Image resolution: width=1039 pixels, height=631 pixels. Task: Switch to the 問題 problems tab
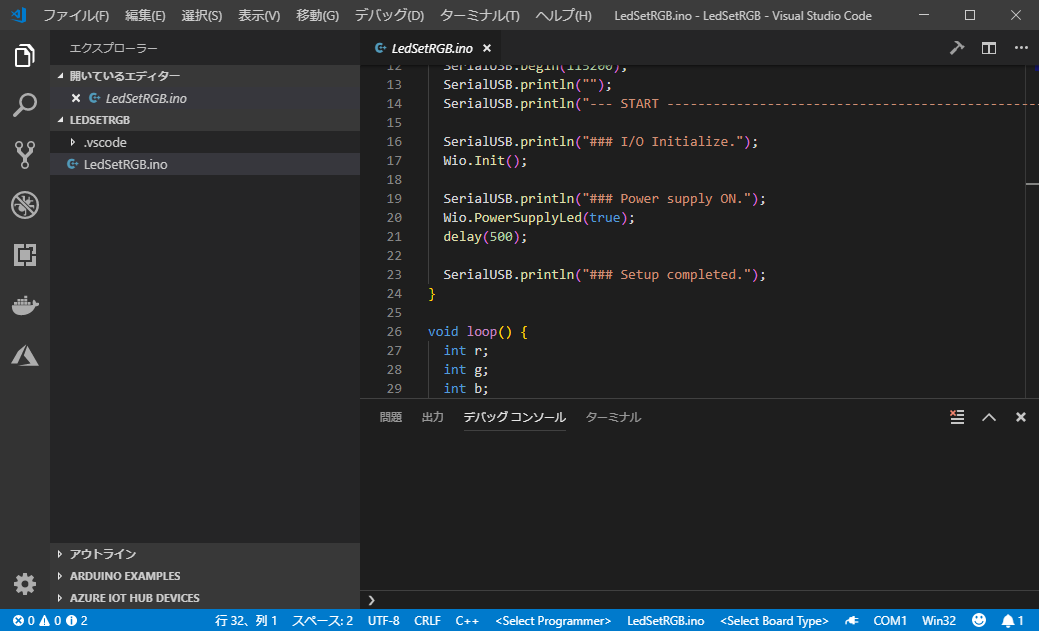(x=391, y=417)
